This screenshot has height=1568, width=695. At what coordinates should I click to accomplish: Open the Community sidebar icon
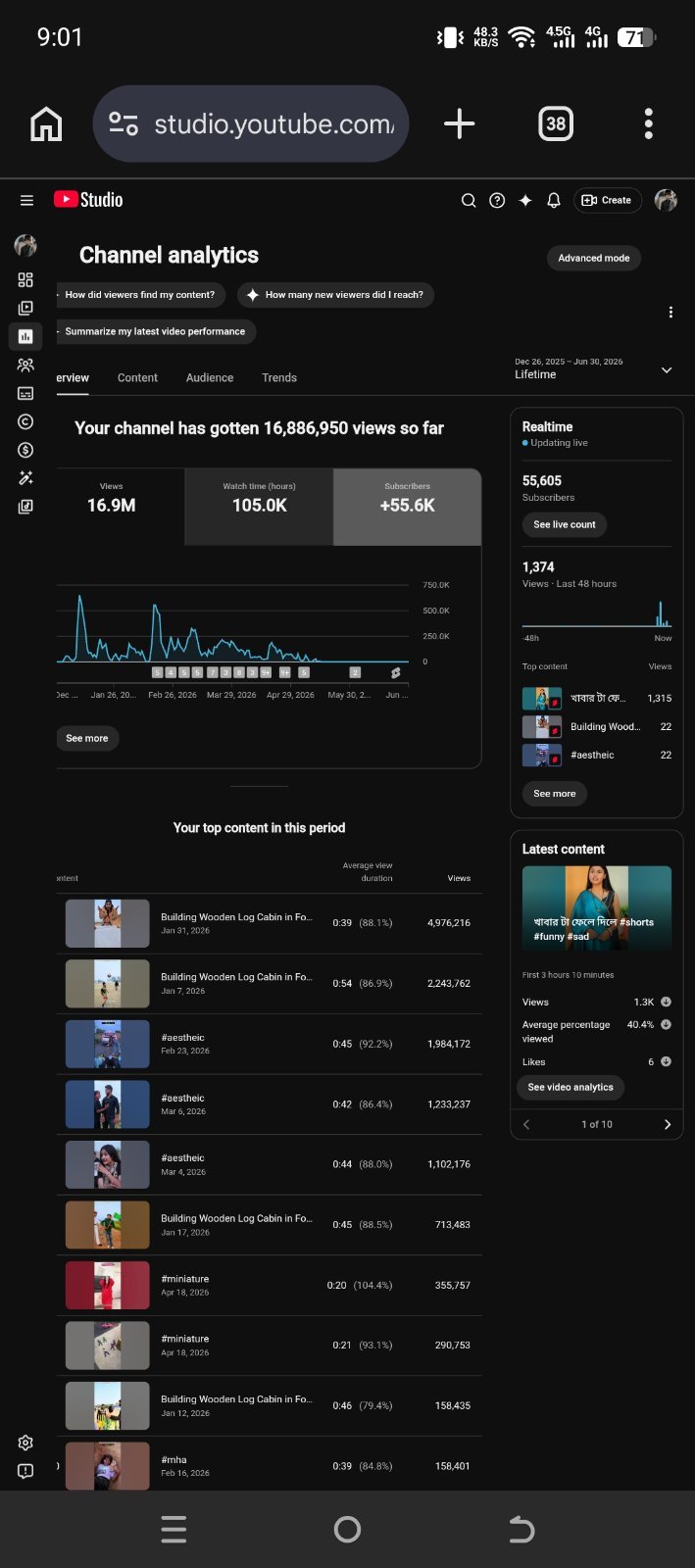(x=25, y=365)
